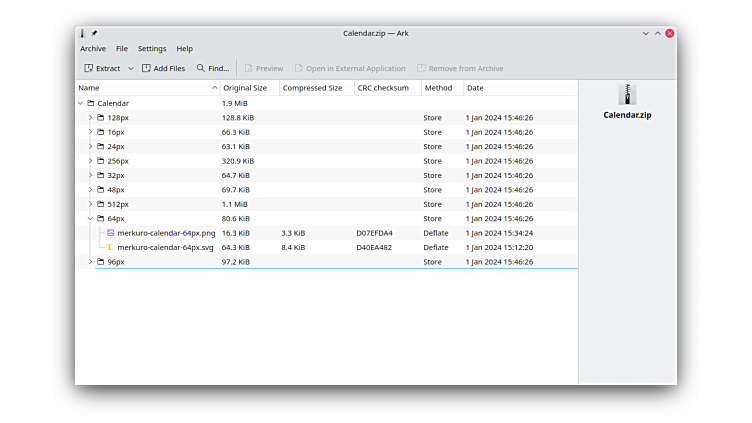Open the Settings menu
This screenshot has height=423, width=752.
[152, 48]
